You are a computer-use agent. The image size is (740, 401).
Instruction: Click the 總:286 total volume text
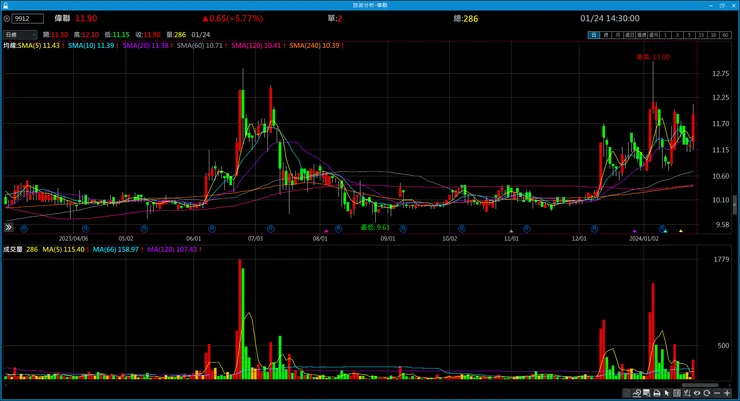(x=466, y=19)
